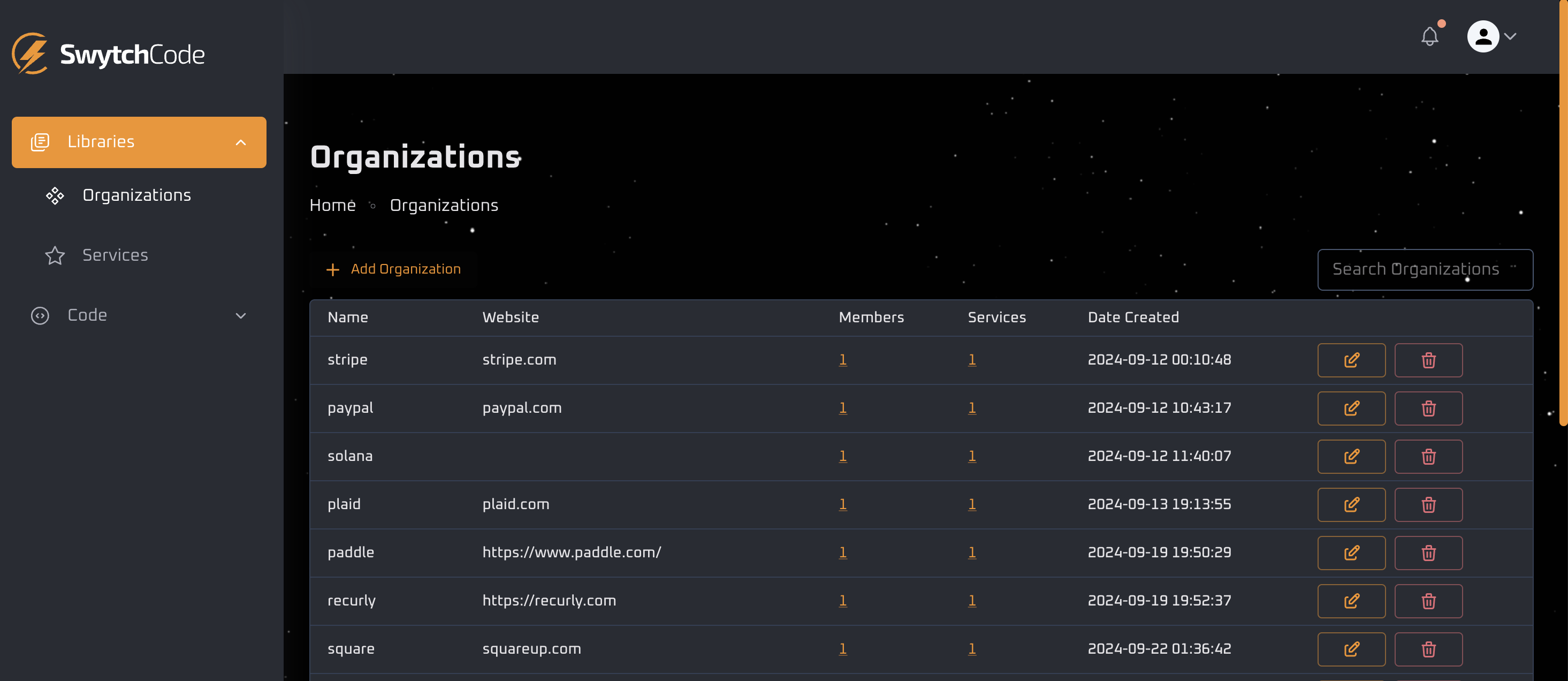Click the squareup.com website cell
The image size is (1568, 681).
pyautogui.click(x=531, y=648)
